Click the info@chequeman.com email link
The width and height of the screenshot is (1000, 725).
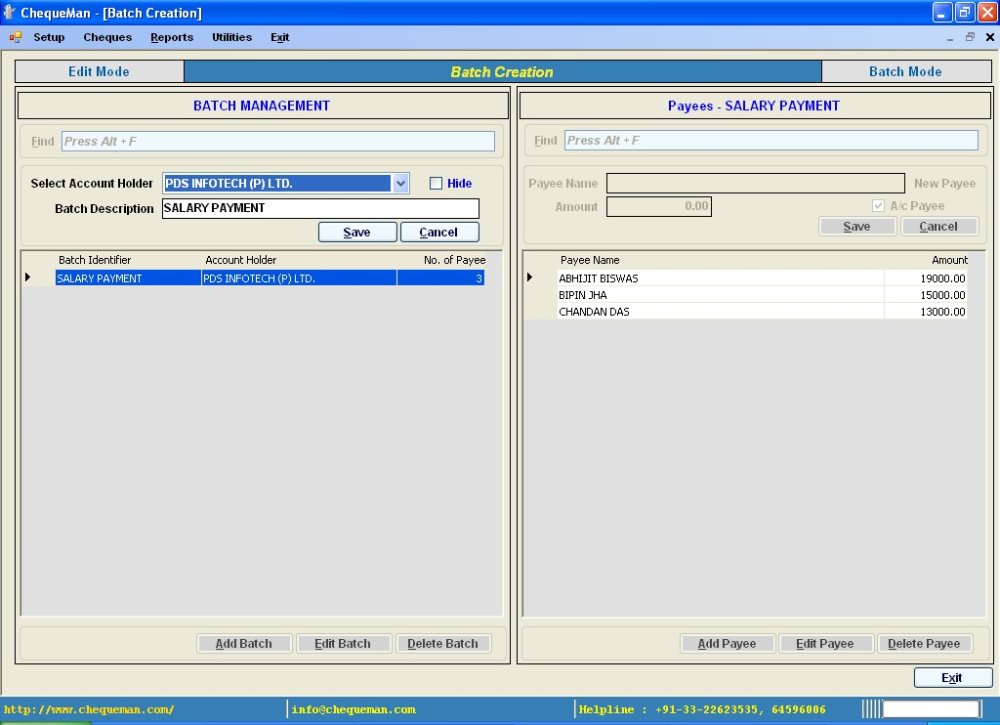(x=353, y=709)
